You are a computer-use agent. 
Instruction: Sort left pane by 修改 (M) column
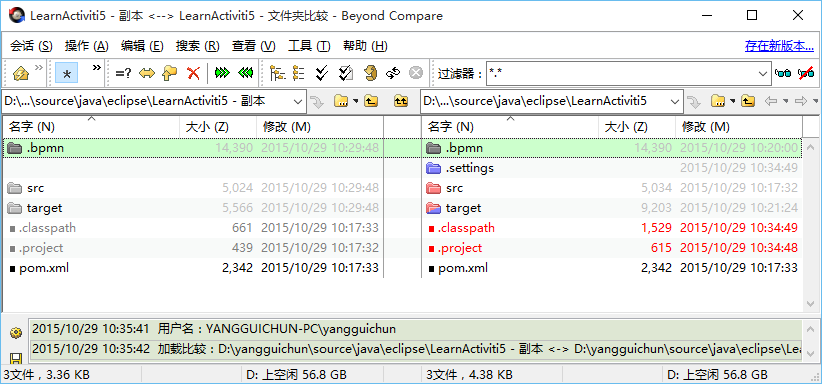pos(320,127)
